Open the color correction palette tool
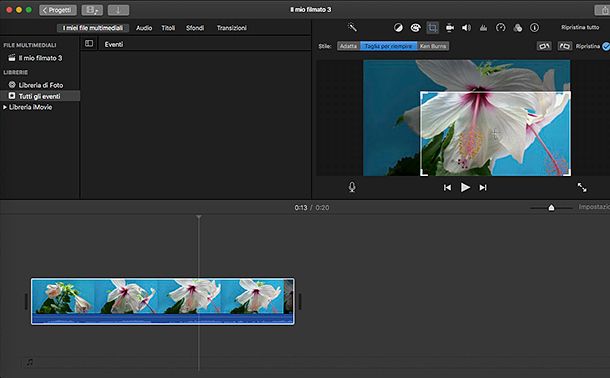Viewport: 610px width, 378px height. [x=415, y=28]
